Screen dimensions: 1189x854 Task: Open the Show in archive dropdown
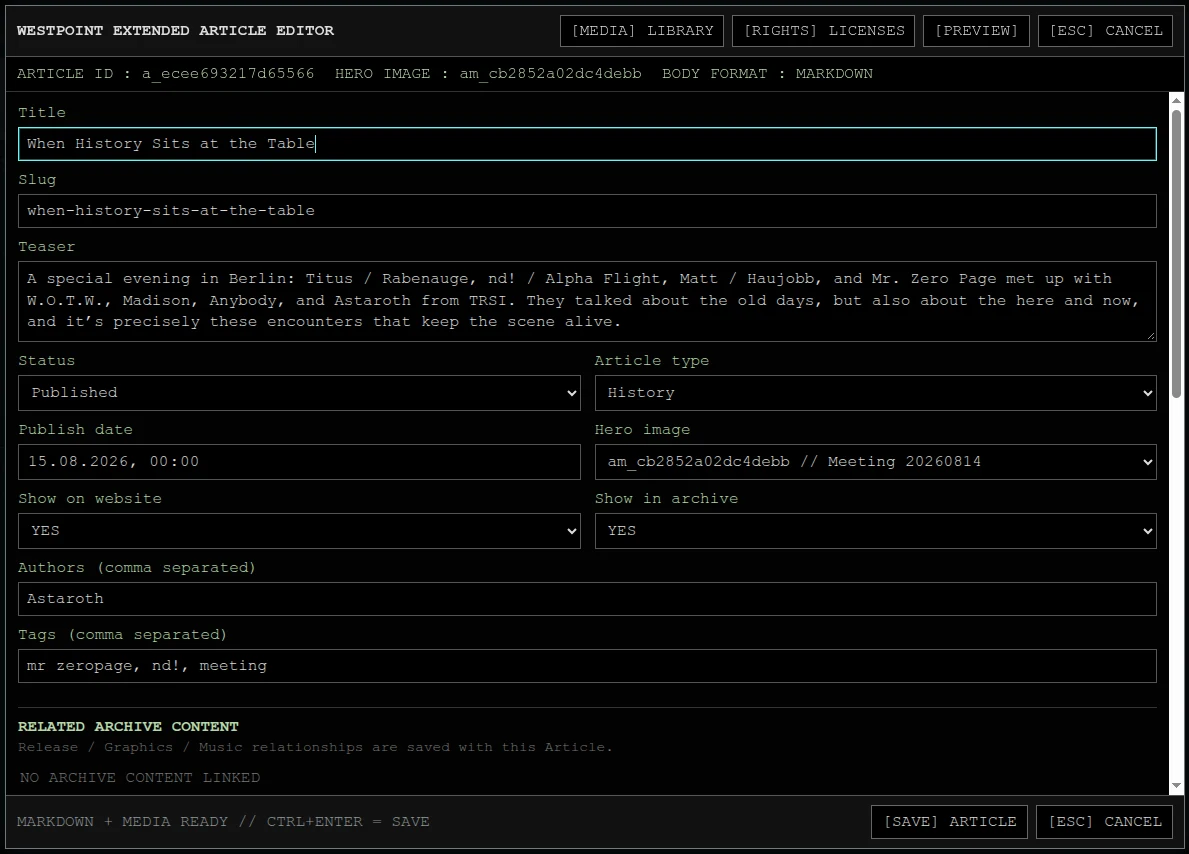[876, 531]
